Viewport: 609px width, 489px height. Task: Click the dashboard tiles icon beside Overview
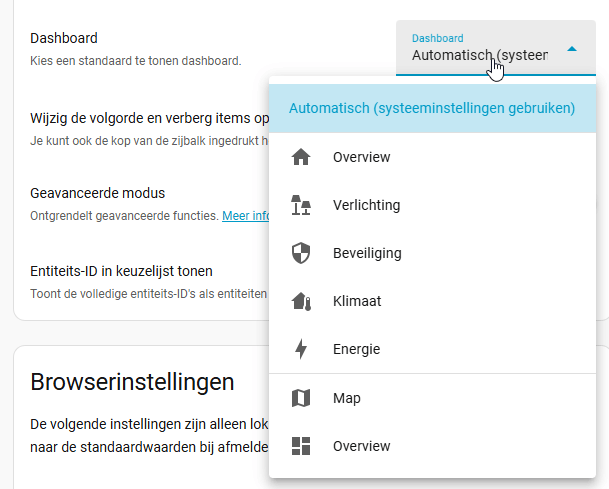(x=301, y=446)
